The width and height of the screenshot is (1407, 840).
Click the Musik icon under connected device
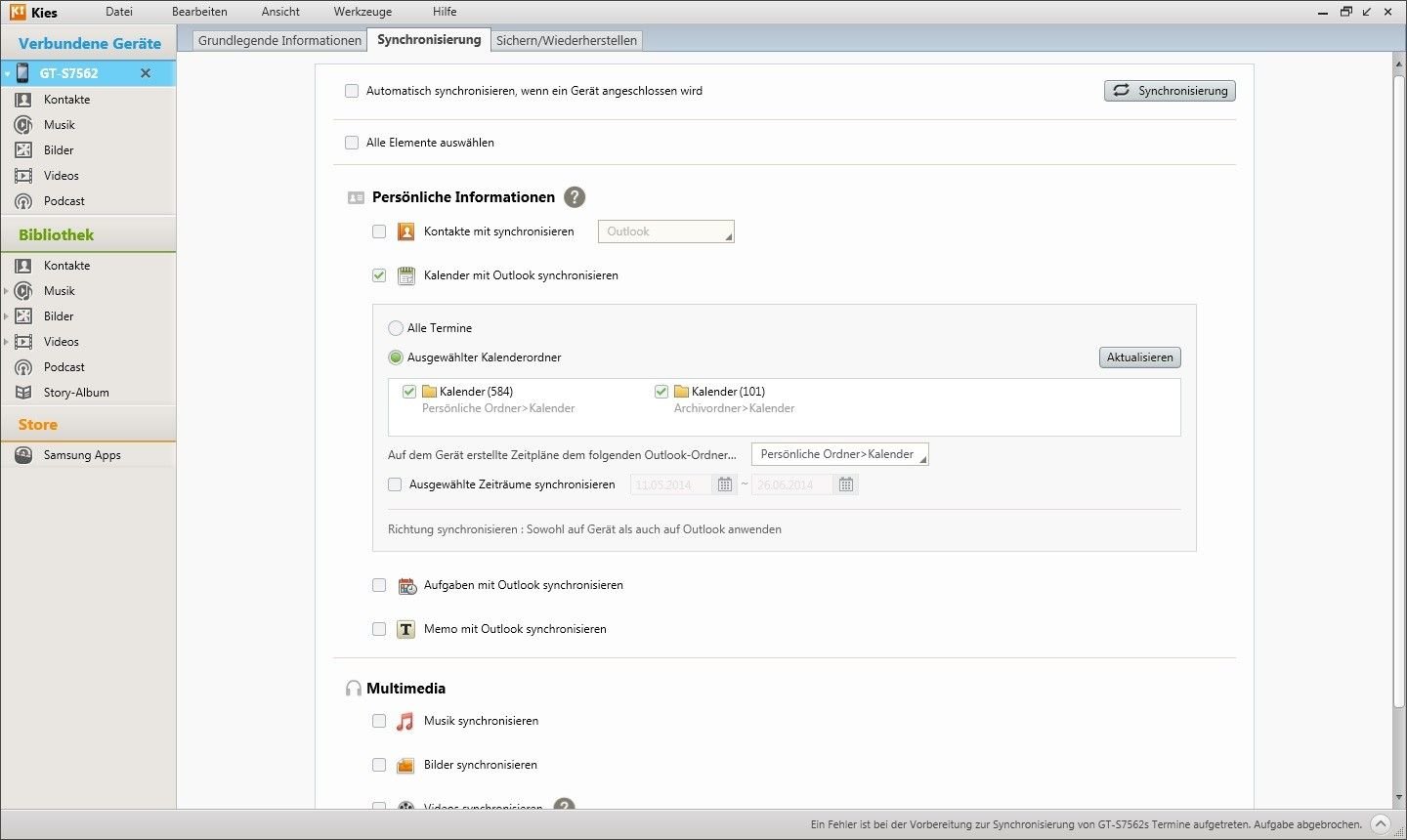23,125
